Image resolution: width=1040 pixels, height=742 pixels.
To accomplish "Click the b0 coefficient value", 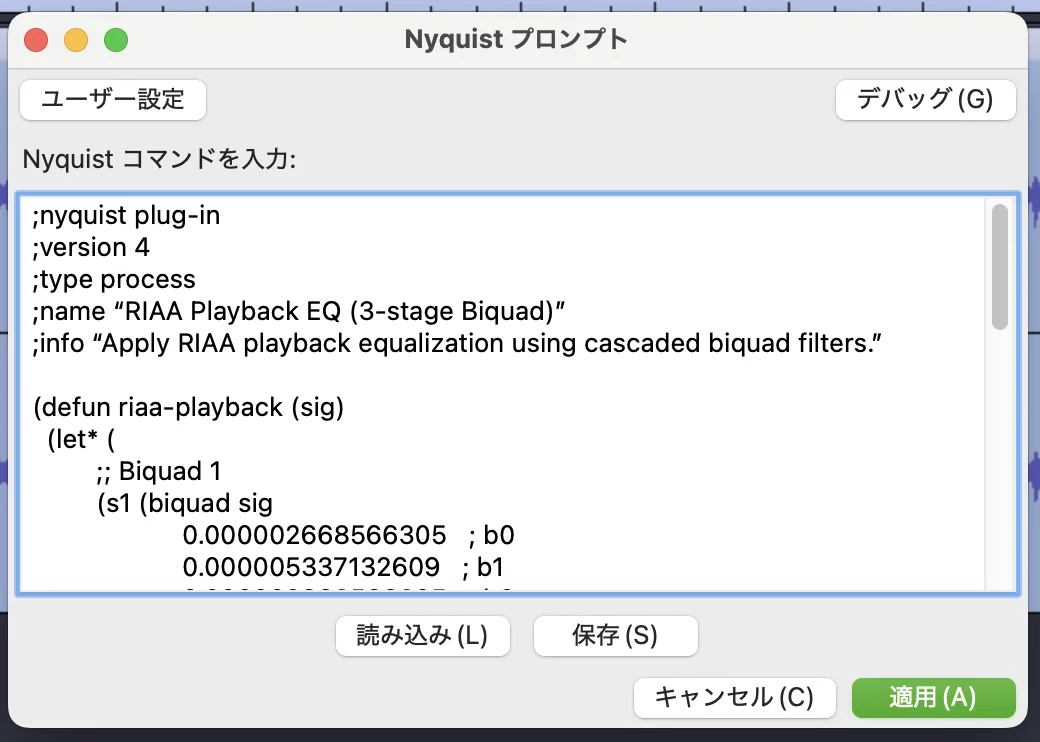I will [313, 535].
